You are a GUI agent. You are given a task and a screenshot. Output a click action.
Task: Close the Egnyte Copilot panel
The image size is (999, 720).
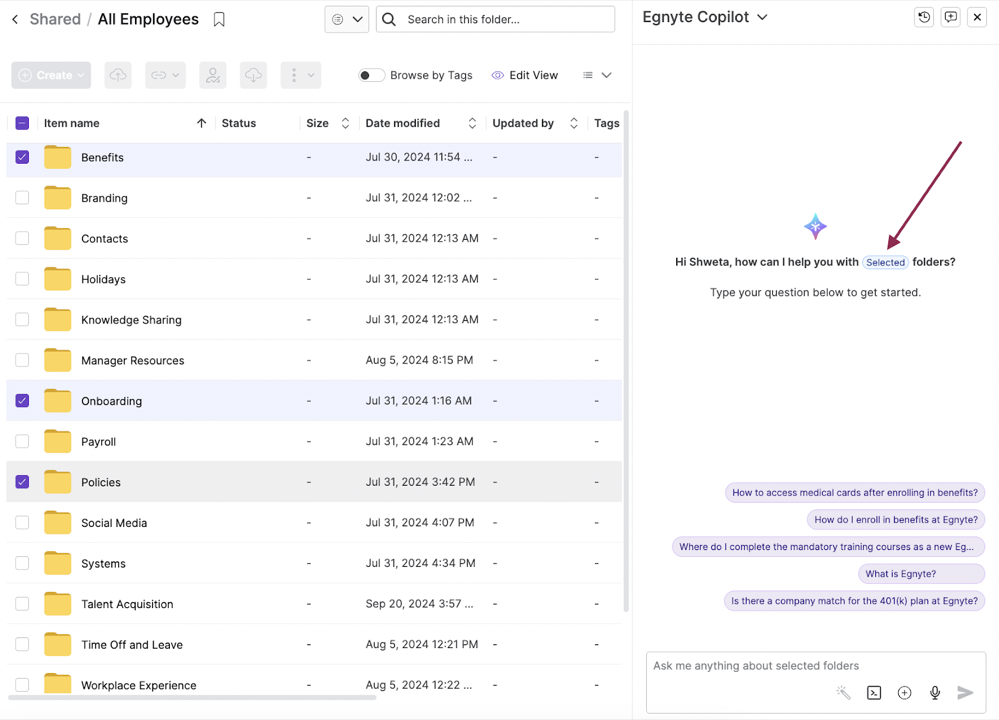click(x=977, y=17)
